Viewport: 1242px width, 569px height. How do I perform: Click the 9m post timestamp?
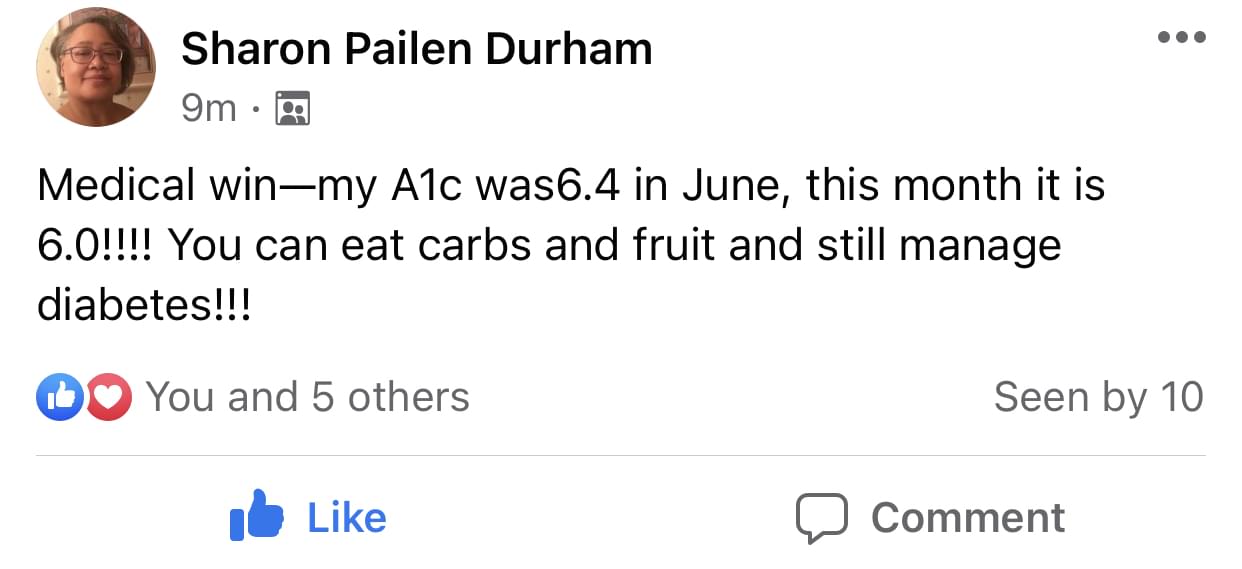[x=209, y=107]
